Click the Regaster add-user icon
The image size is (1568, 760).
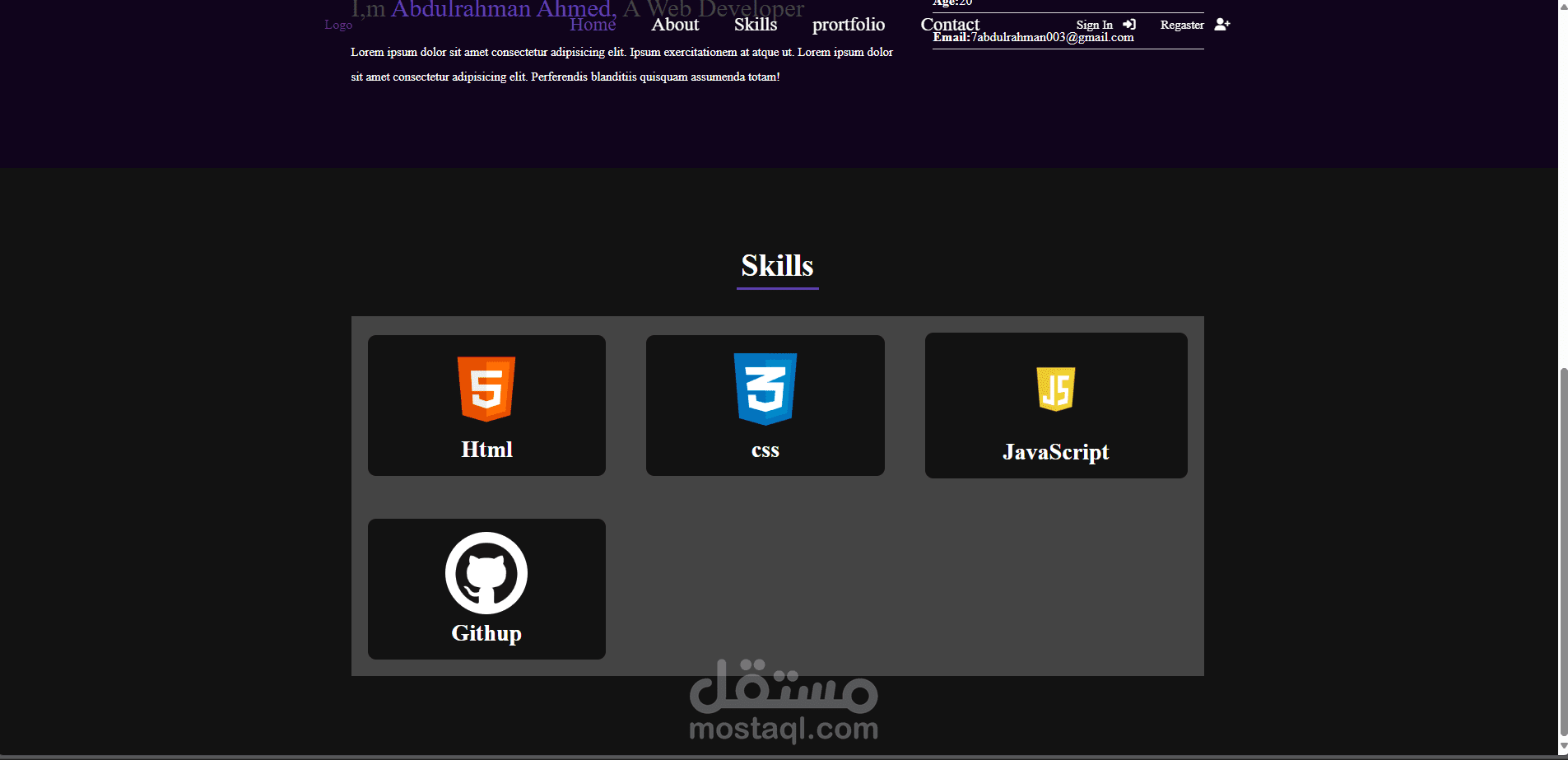(1222, 25)
